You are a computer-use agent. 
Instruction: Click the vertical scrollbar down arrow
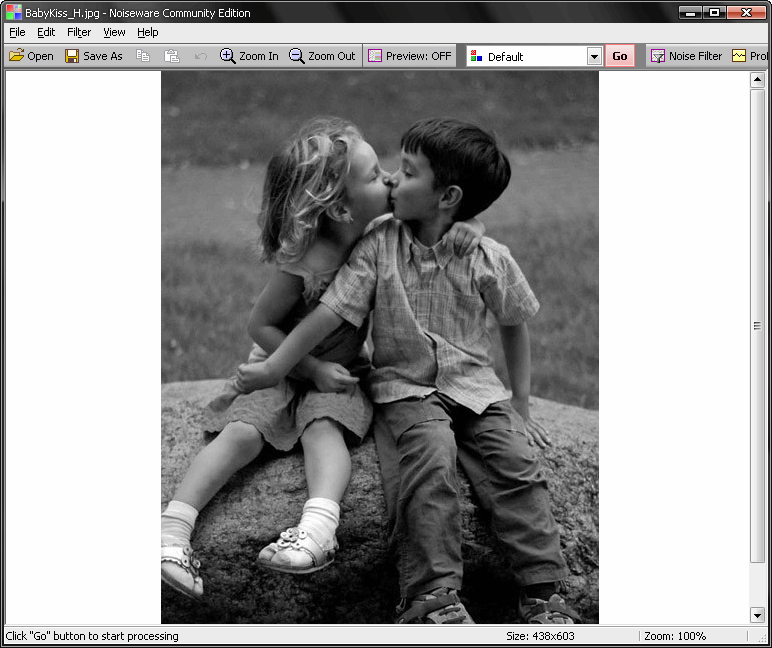point(757,615)
